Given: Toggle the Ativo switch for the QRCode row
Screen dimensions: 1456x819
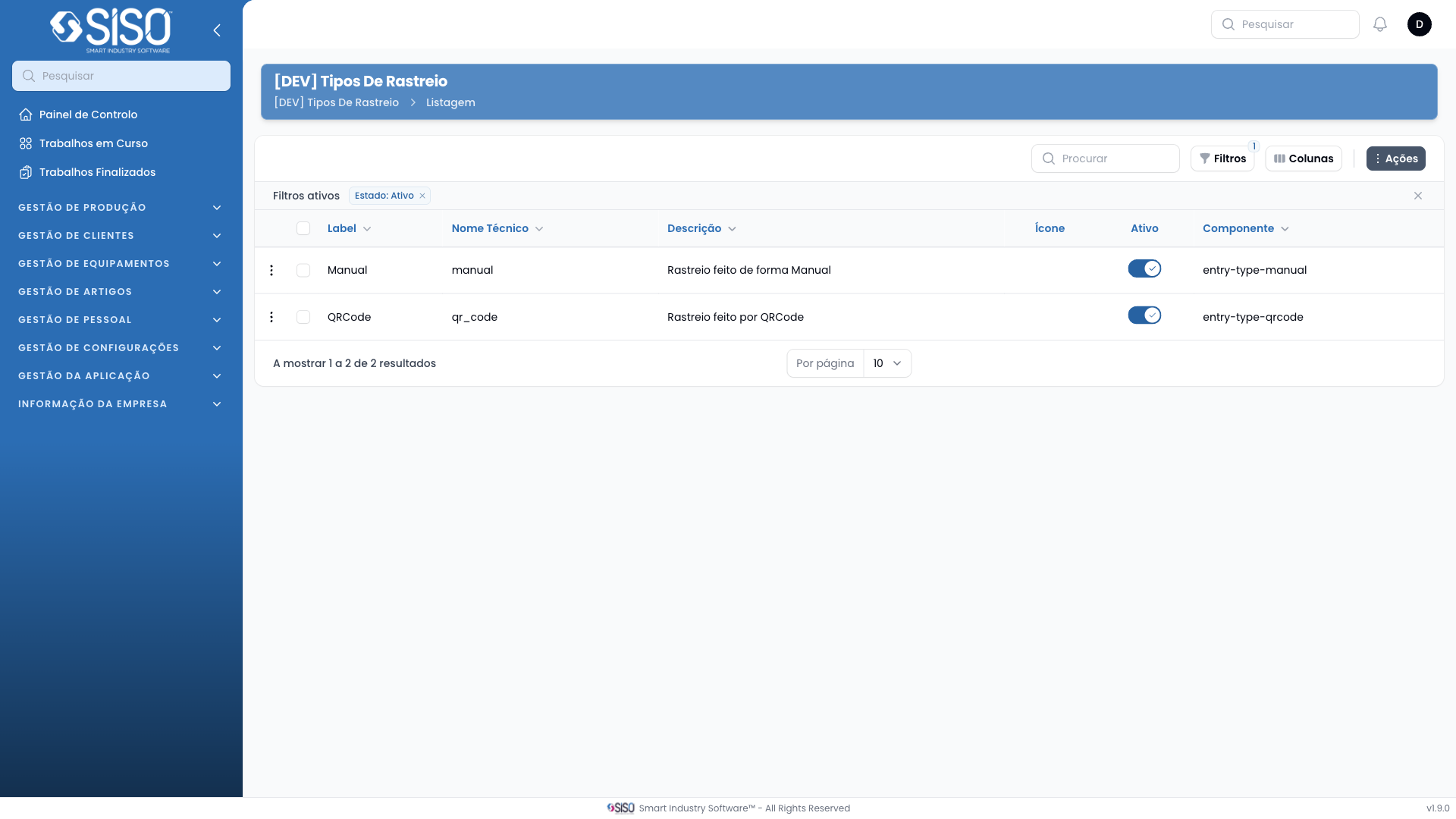Looking at the screenshot, I should point(1144,315).
